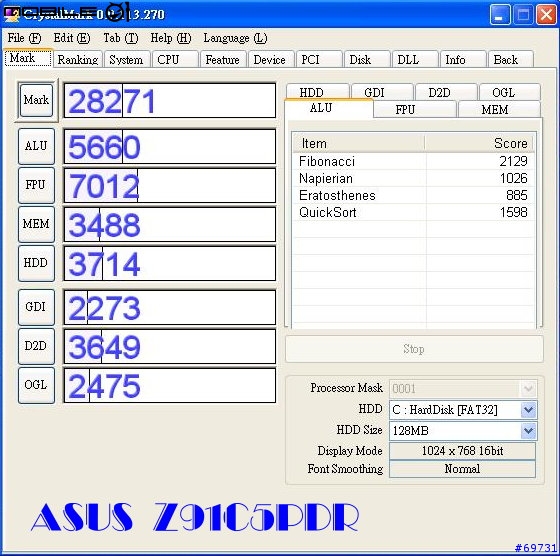This screenshot has width=560, height=556.
Task: Run the full Mark benchmark button
Action: [x=36, y=100]
